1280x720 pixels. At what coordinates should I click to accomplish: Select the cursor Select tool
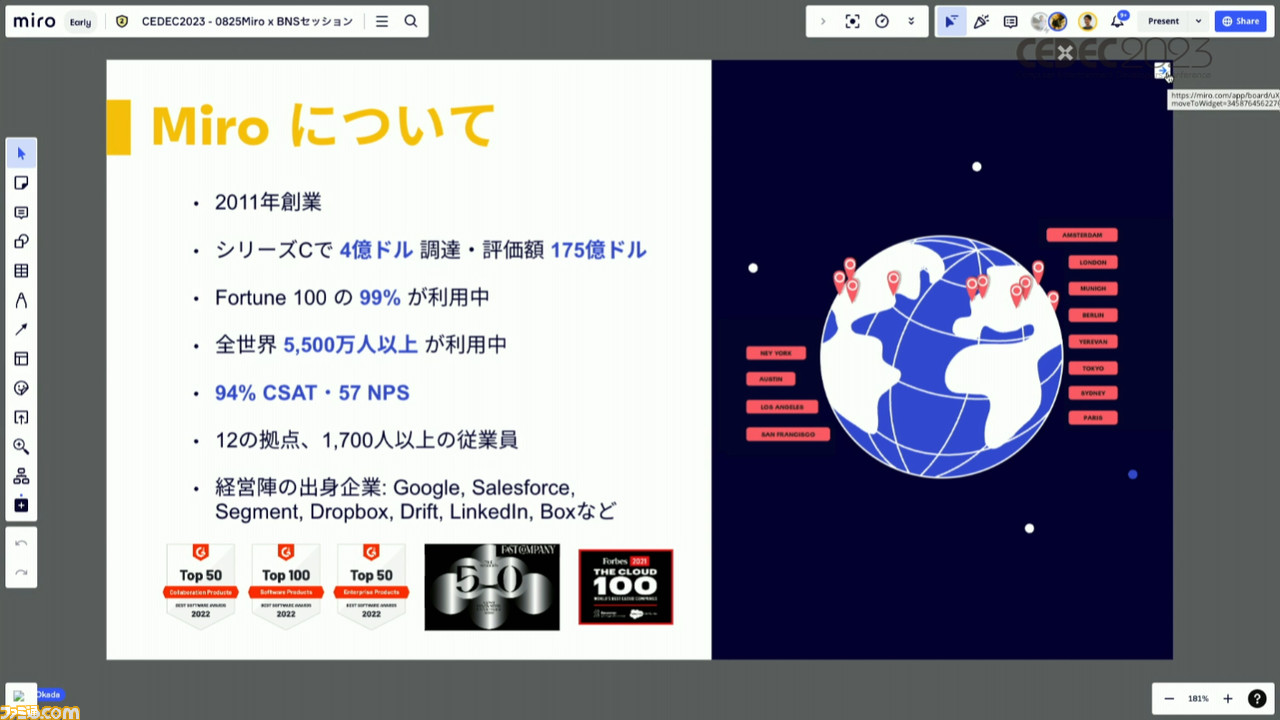pyautogui.click(x=21, y=153)
